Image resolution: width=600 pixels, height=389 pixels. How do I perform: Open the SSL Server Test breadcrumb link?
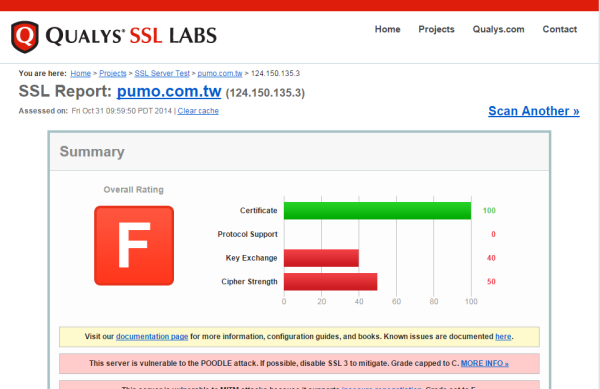[162, 73]
